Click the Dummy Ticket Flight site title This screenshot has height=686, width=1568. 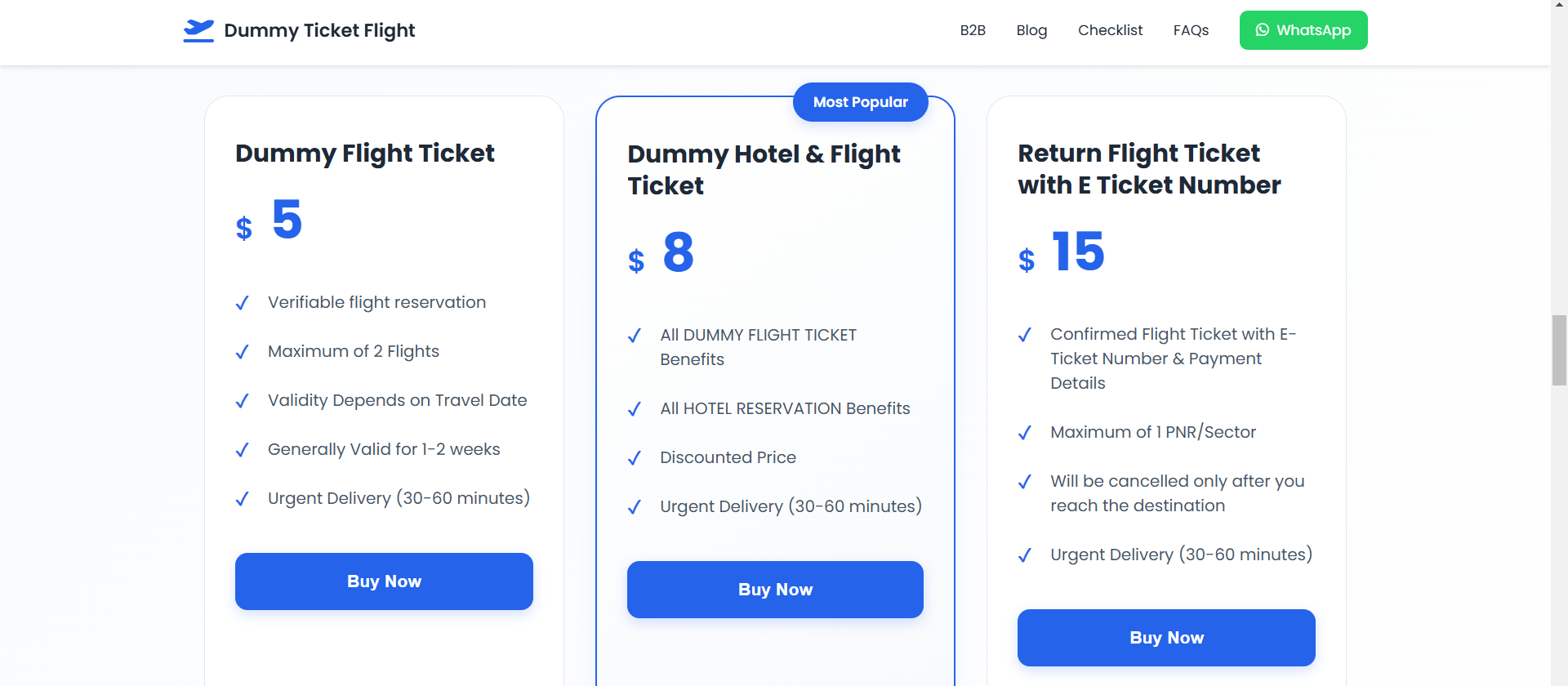[319, 30]
